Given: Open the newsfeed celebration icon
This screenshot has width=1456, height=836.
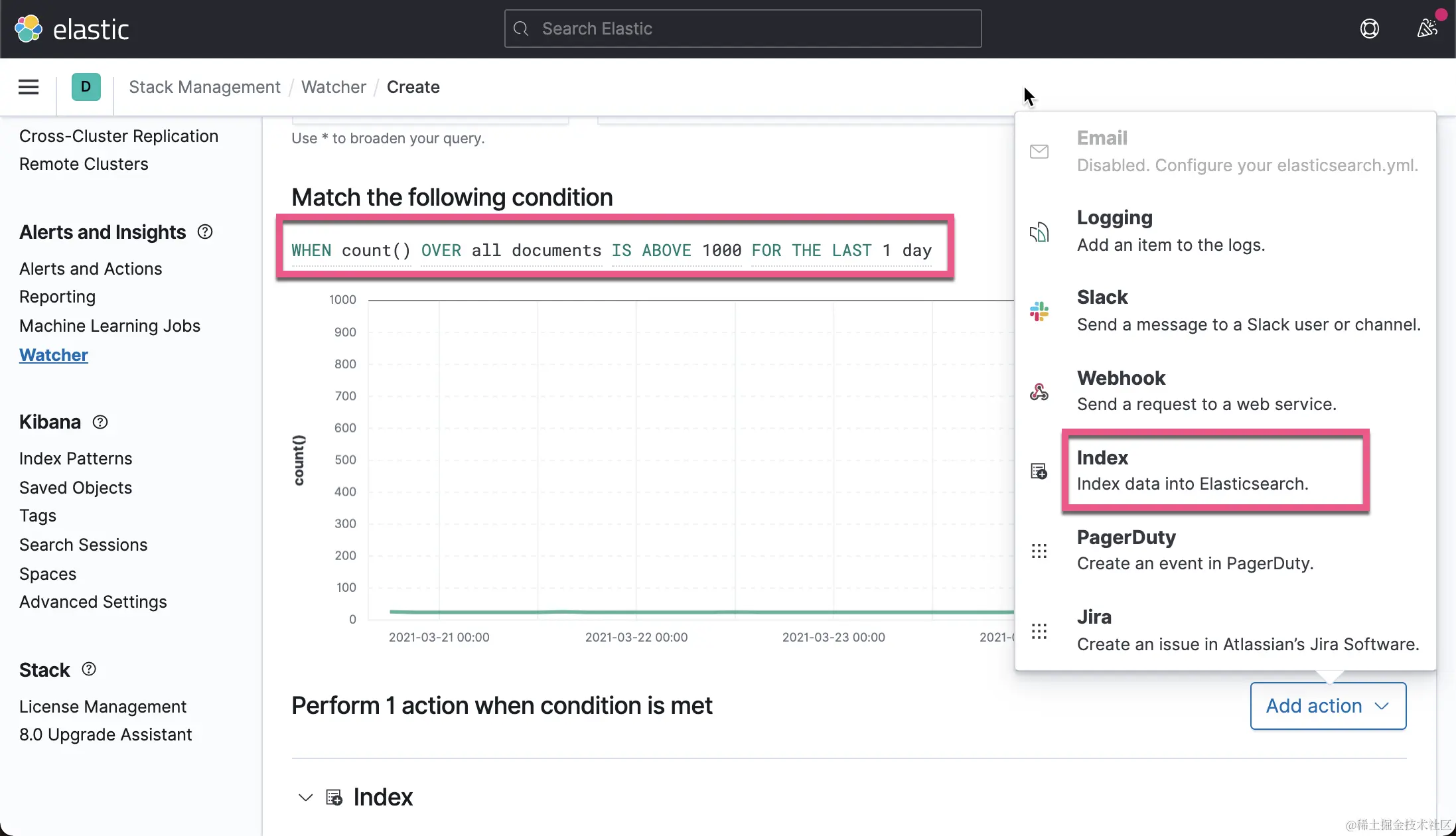Looking at the screenshot, I should coord(1427,29).
